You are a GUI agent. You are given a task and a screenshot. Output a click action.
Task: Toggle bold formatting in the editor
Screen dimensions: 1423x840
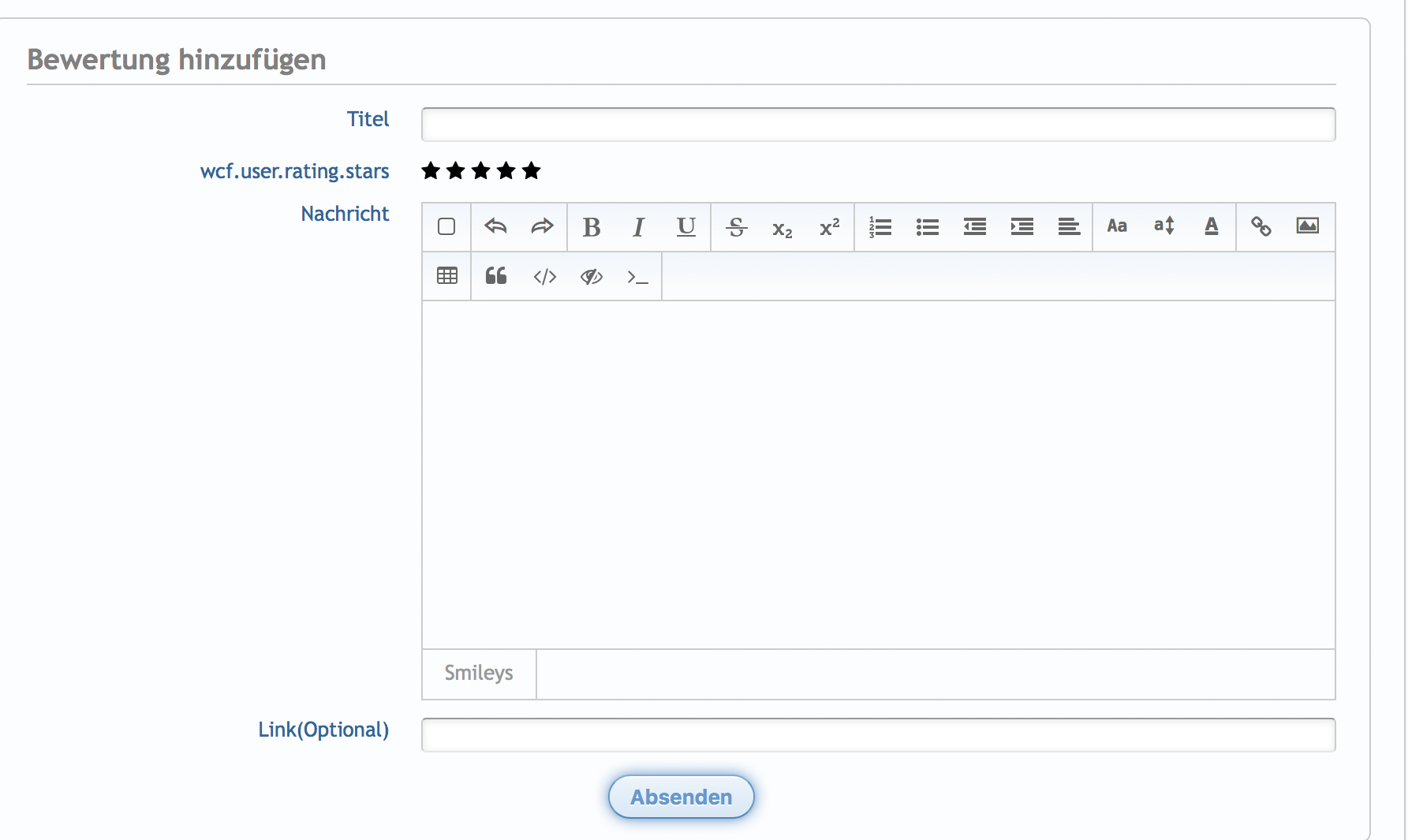tap(591, 227)
